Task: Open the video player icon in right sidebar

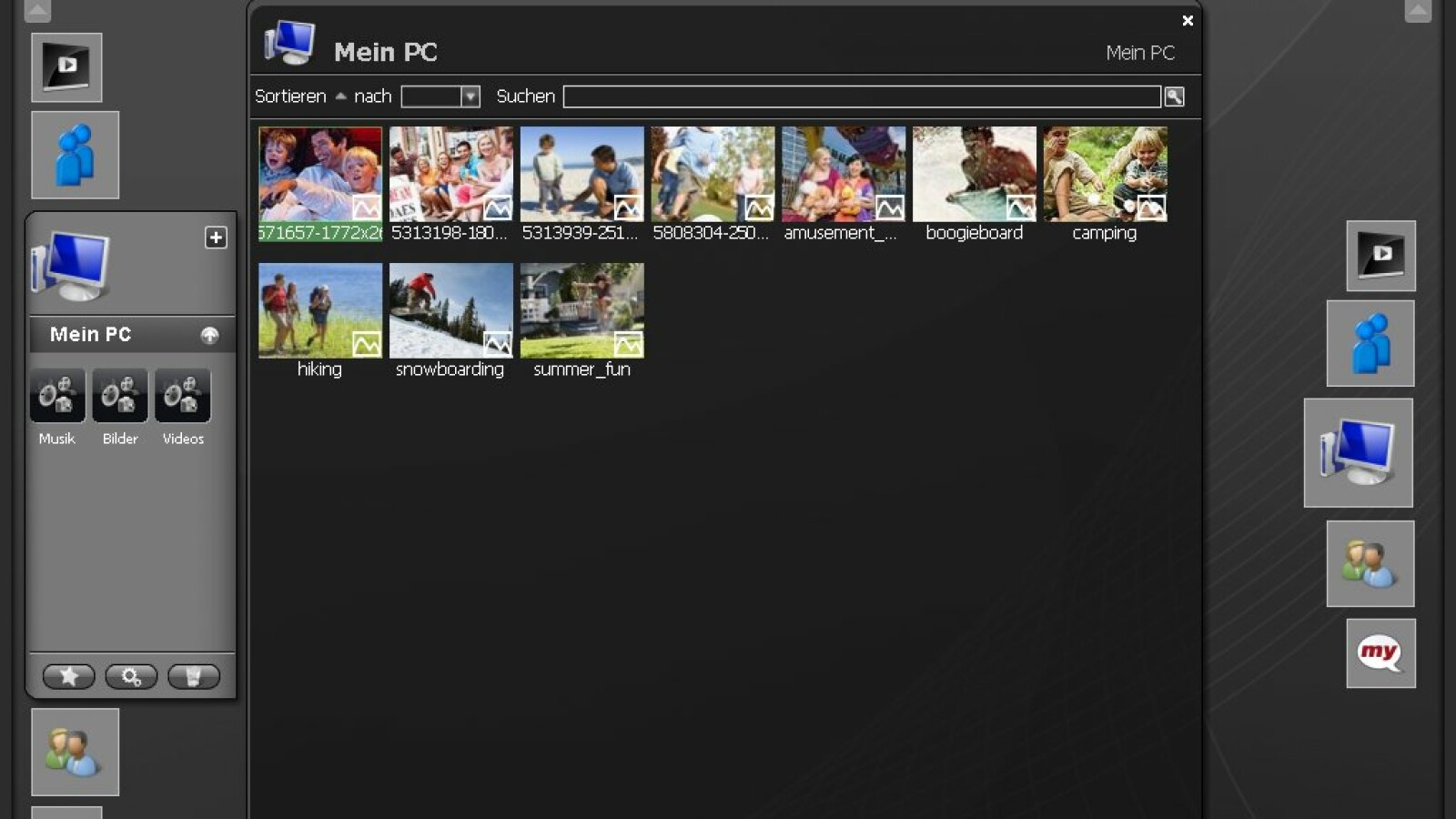Action: point(1380,256)
